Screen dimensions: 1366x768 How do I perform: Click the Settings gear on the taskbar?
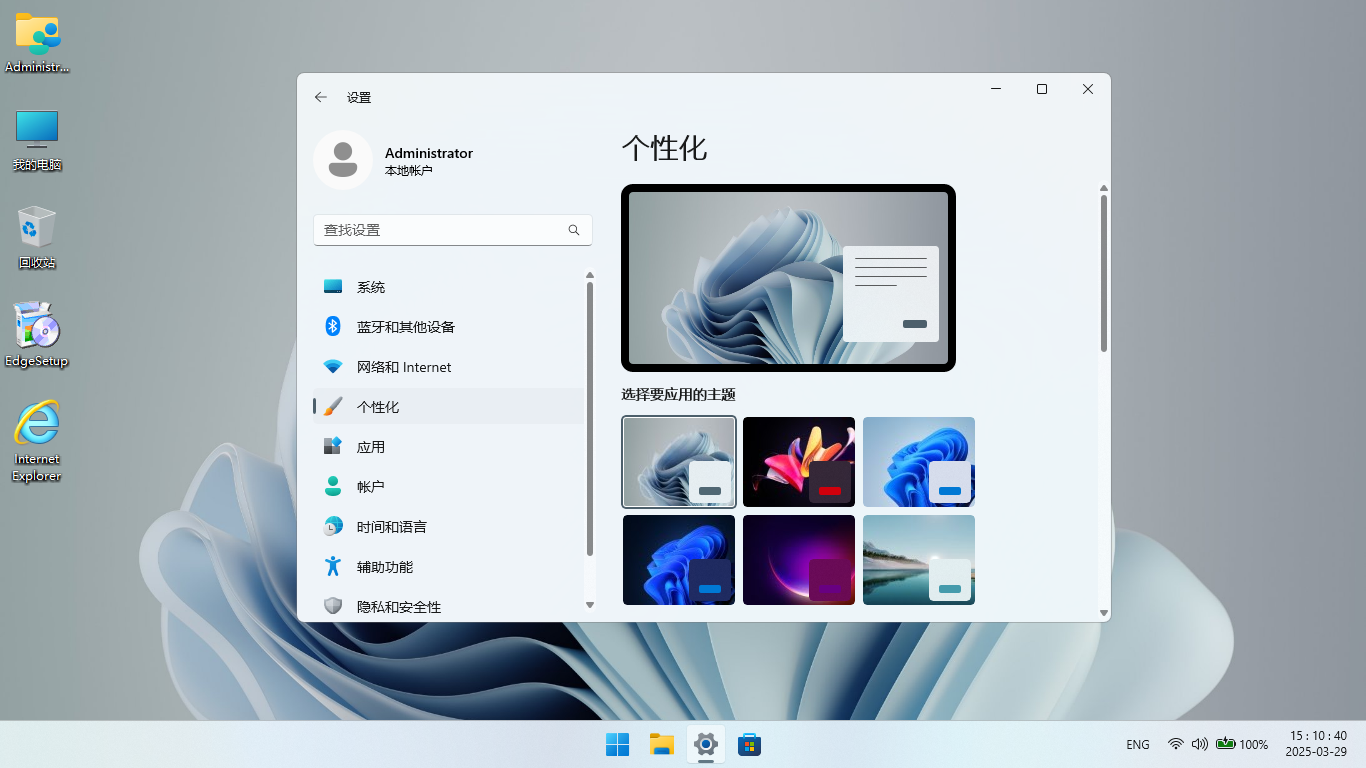[706, 744]
